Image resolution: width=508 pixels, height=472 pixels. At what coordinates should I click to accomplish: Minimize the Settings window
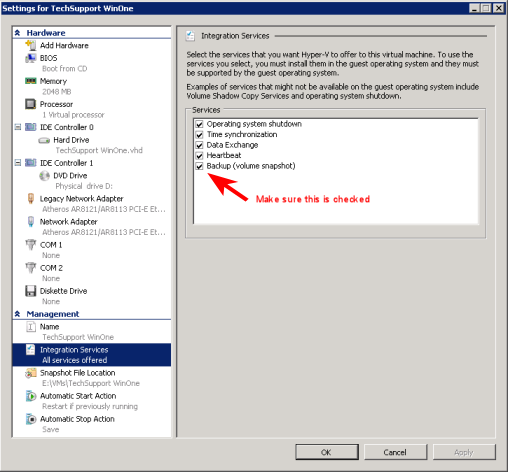474,8
